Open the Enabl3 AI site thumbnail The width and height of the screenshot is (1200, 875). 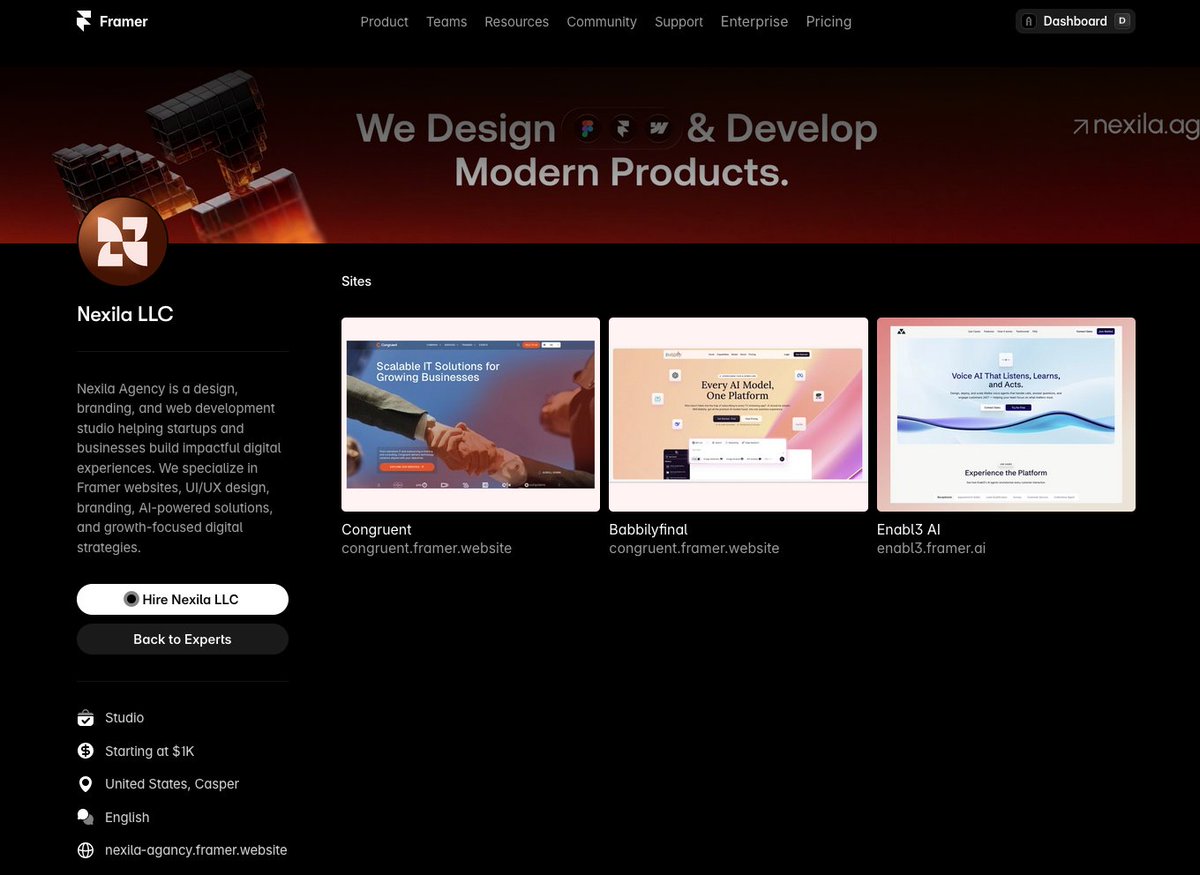[1006, 414]
